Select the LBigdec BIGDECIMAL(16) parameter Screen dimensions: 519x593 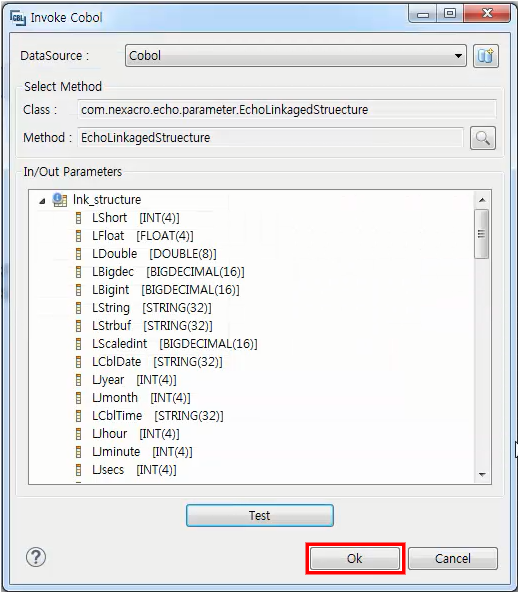click(168, 272)
